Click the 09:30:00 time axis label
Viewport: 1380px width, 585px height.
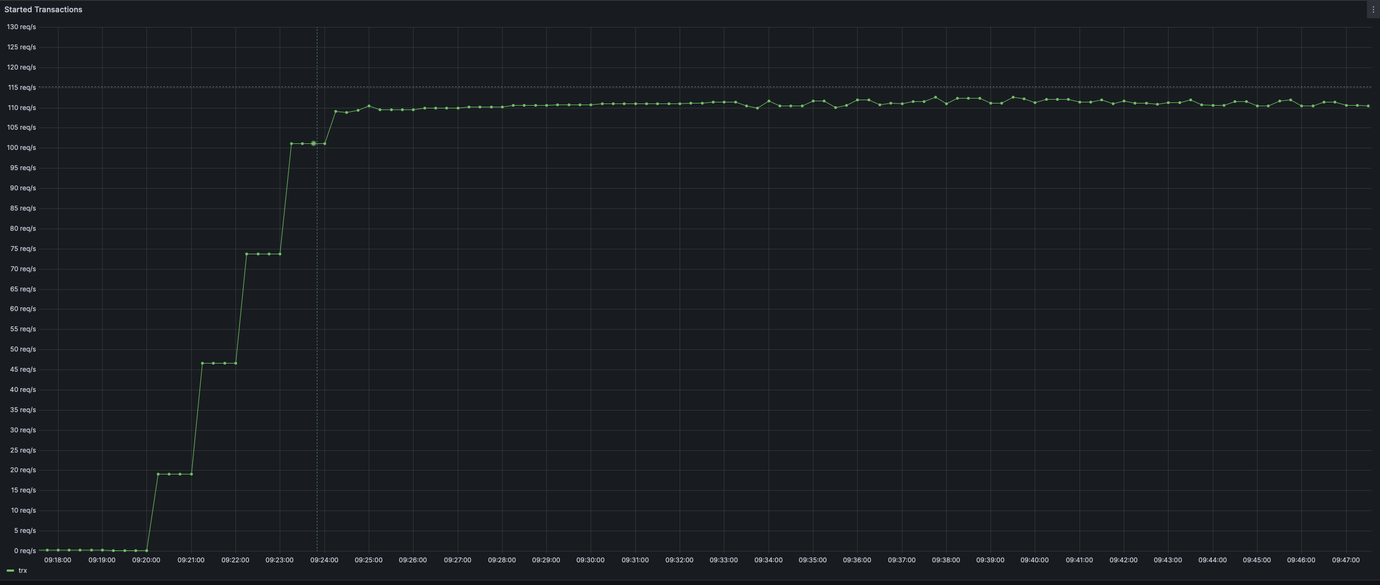(x=590, y=560)
